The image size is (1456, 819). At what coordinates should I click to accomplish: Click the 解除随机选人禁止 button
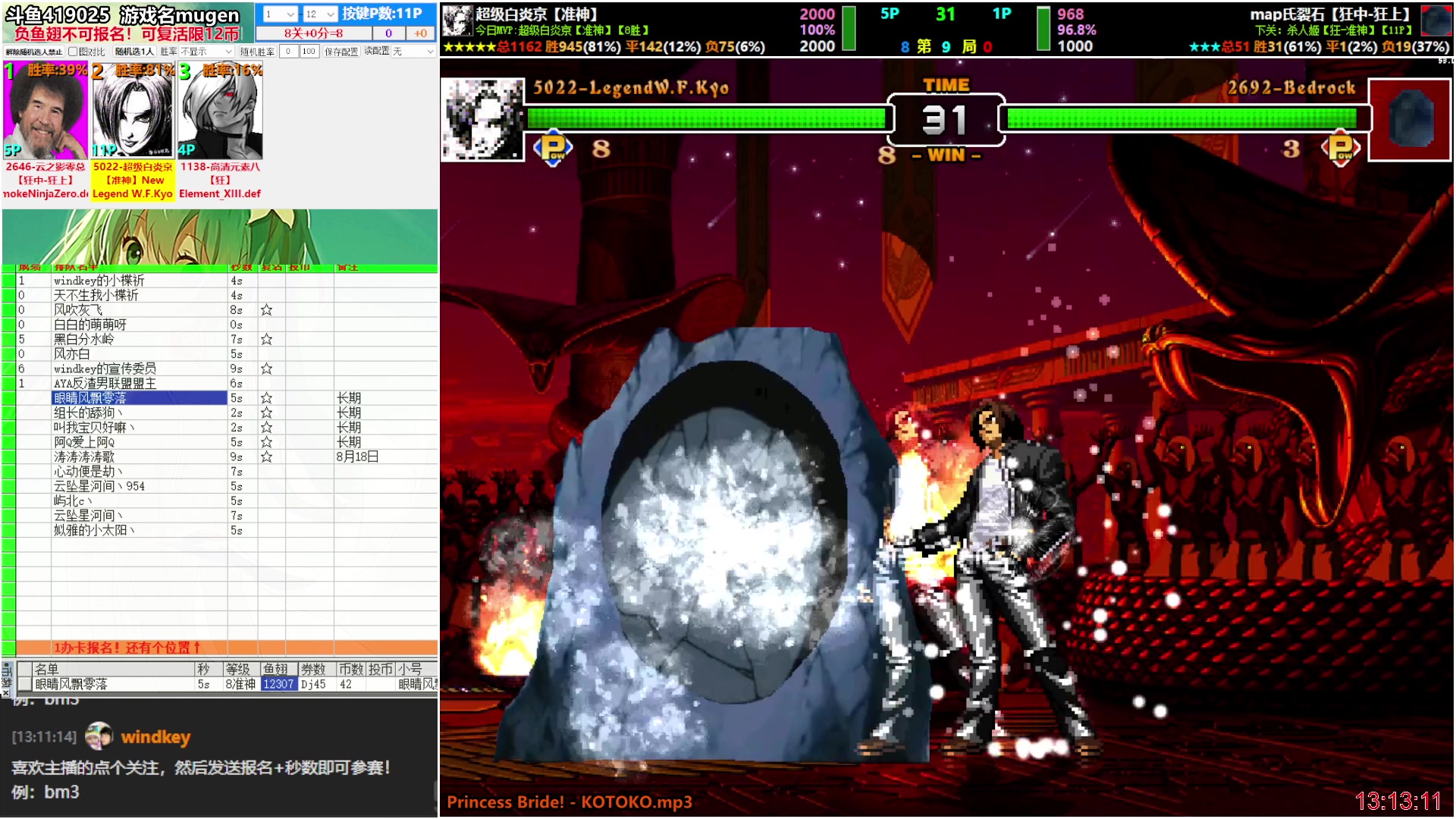[x=34, y=52]
